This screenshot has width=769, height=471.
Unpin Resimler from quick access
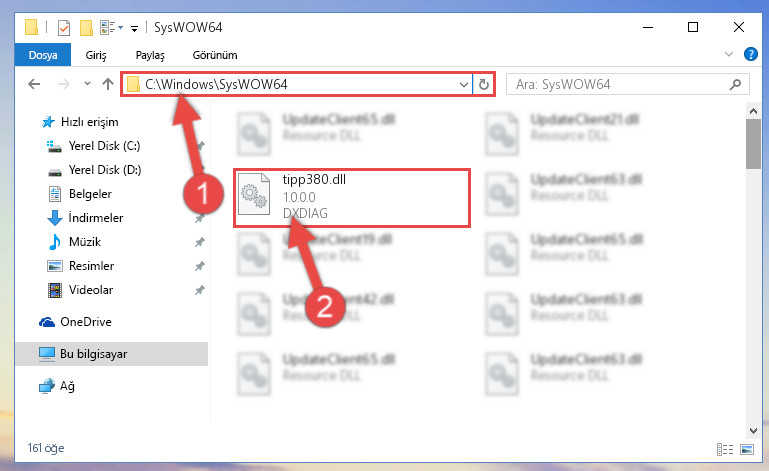click(200, 266)
